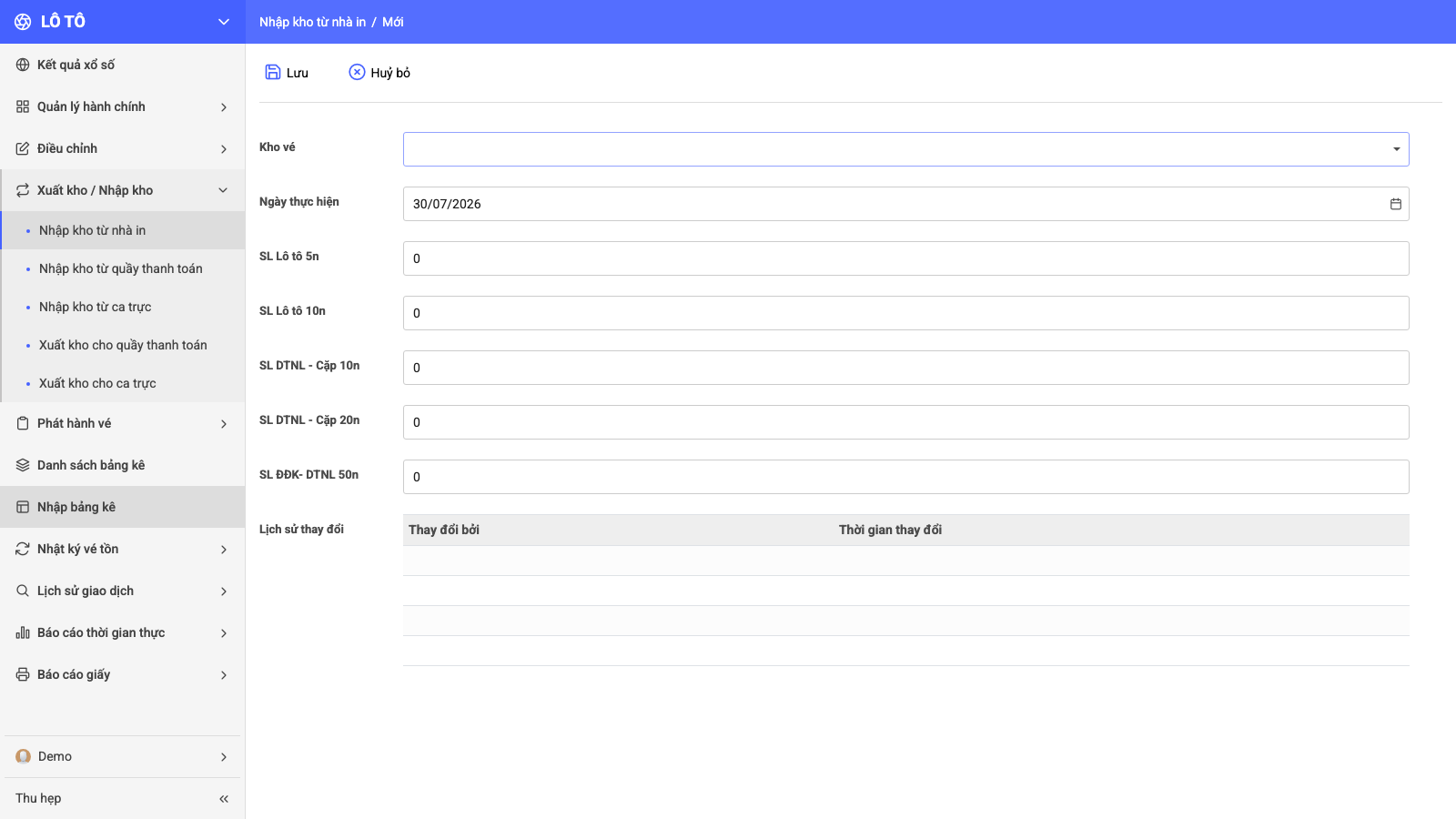
Task: Expand the Điều chỉnh submenu arrow
Action: (224, 149)
